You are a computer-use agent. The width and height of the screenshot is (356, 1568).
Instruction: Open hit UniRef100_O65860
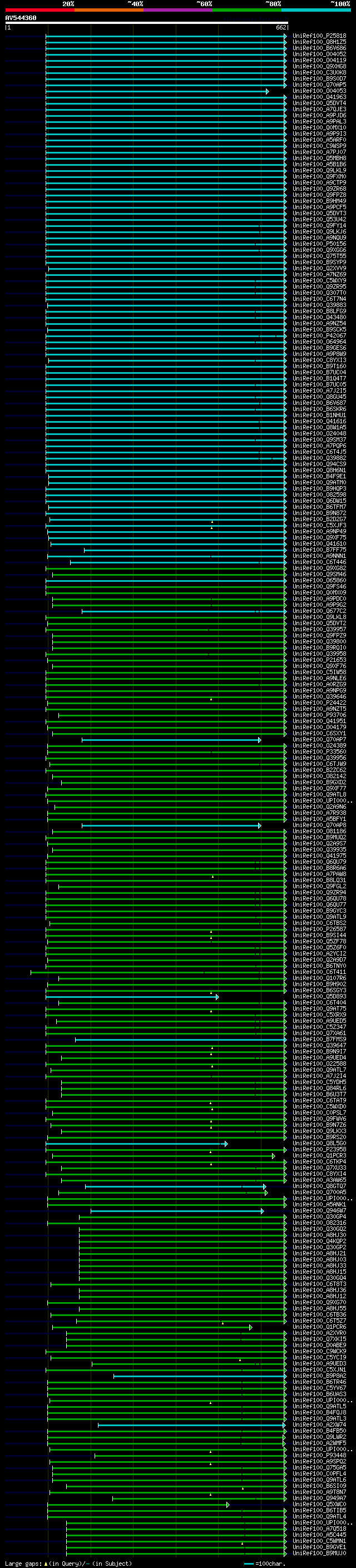pyautogui.click(x=319, y=581)
